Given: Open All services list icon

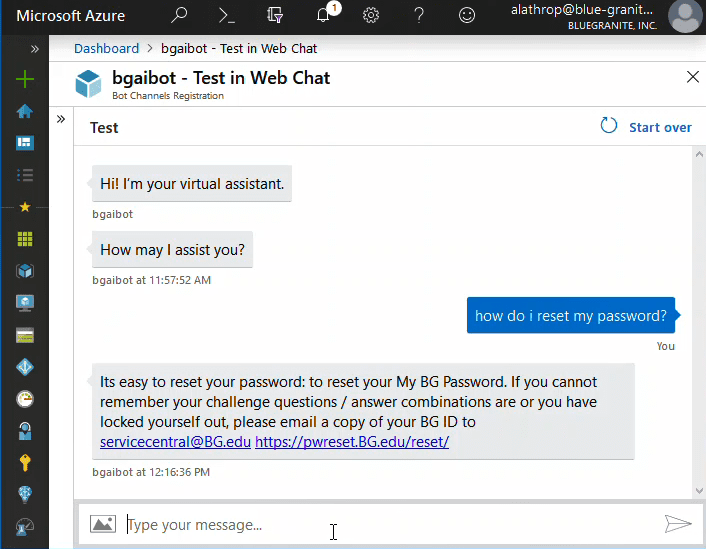Looking at the screenshot, I should tap(25, 175).
